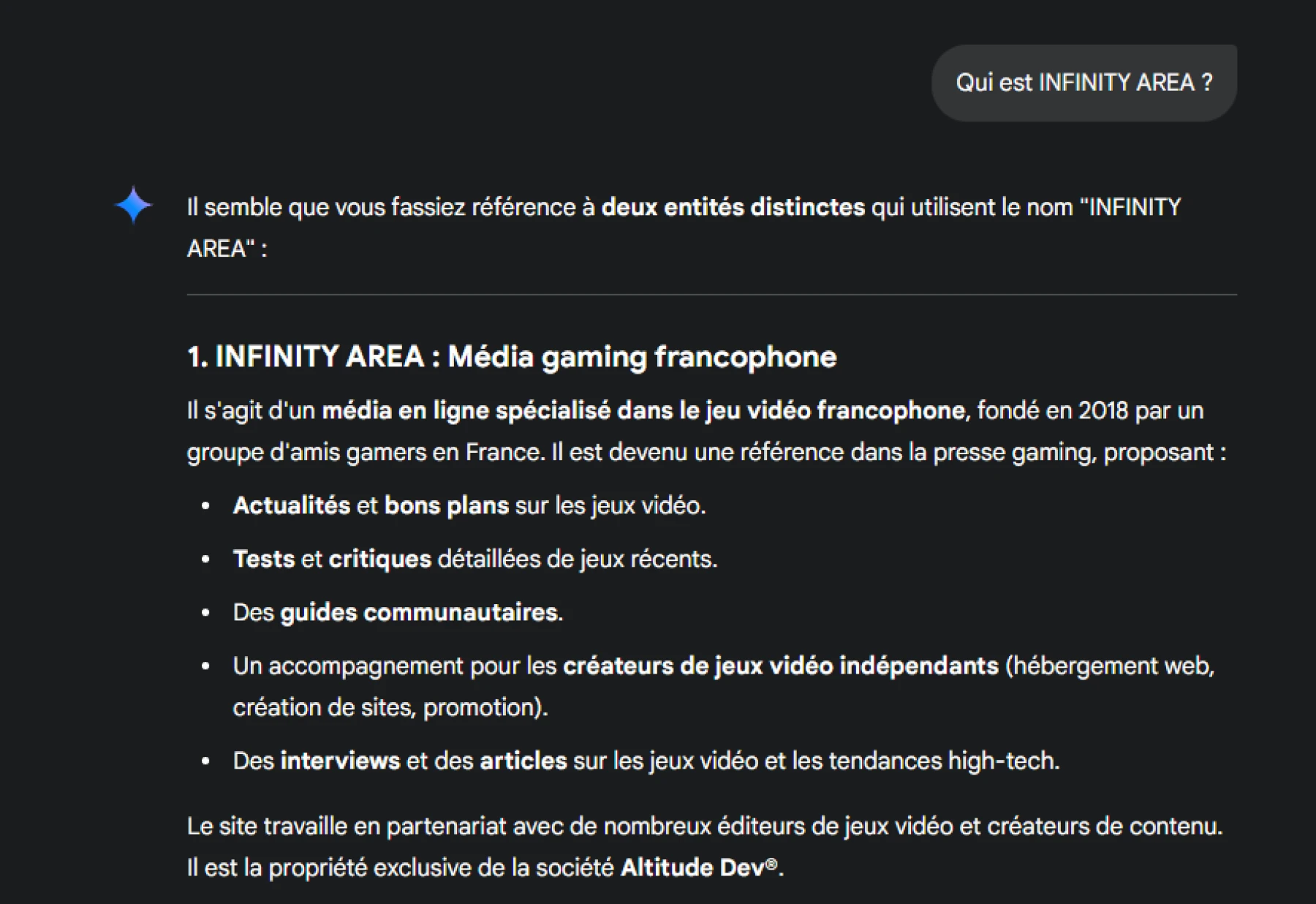The image size is (1316, 904).
Task: Select the bold text "deux entités distinctes"
Action: [733, 208]
